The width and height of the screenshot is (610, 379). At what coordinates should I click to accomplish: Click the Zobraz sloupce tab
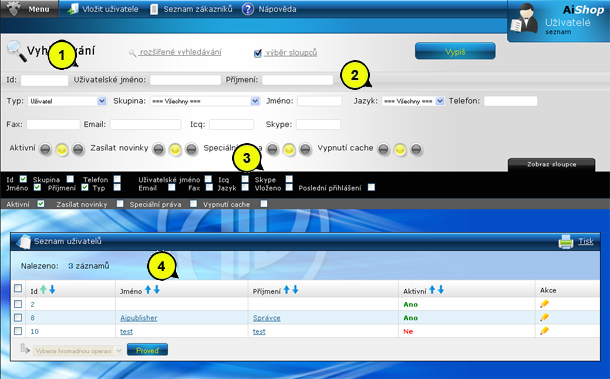tap(551, 165)
